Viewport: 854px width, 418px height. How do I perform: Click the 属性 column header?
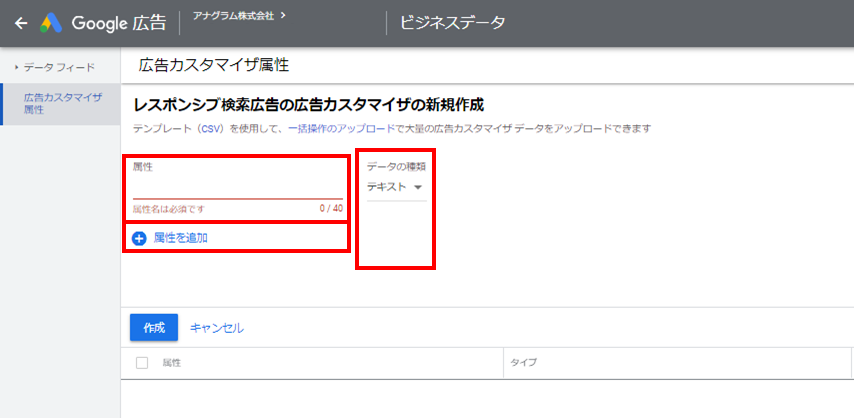point(172,362)
